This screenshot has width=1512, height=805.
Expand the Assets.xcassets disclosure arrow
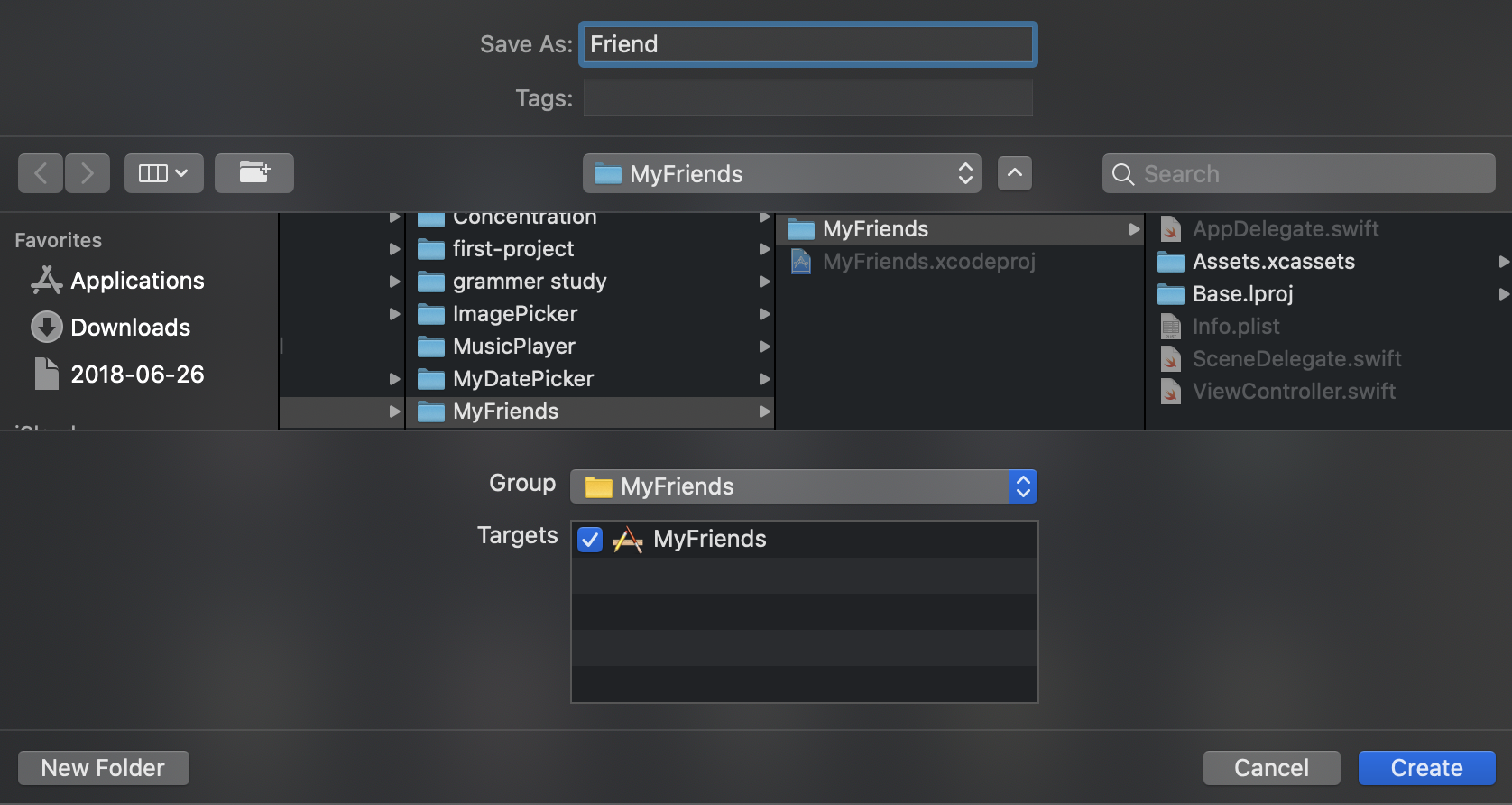1503,262
